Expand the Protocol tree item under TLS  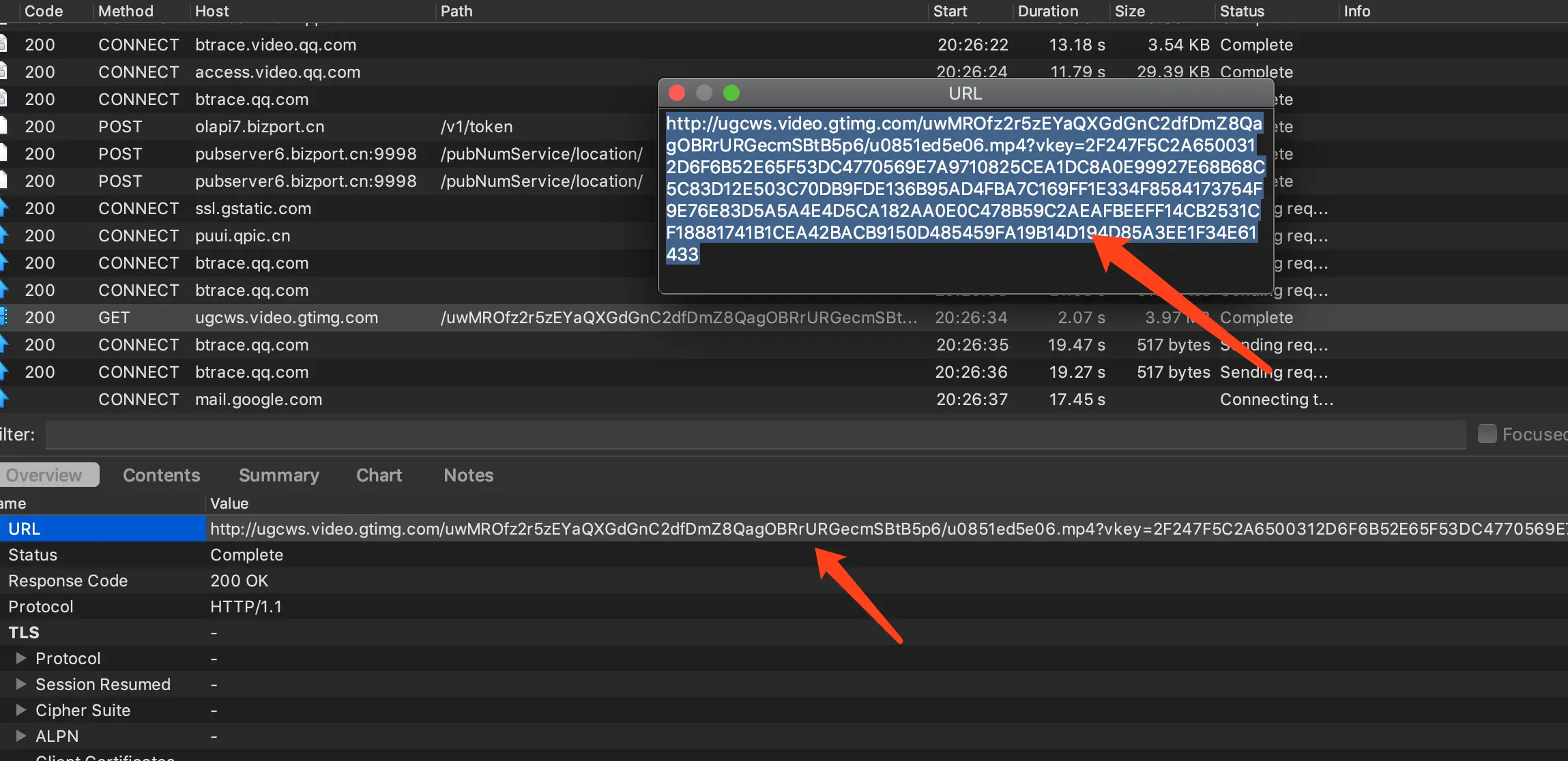click(21, 658)
